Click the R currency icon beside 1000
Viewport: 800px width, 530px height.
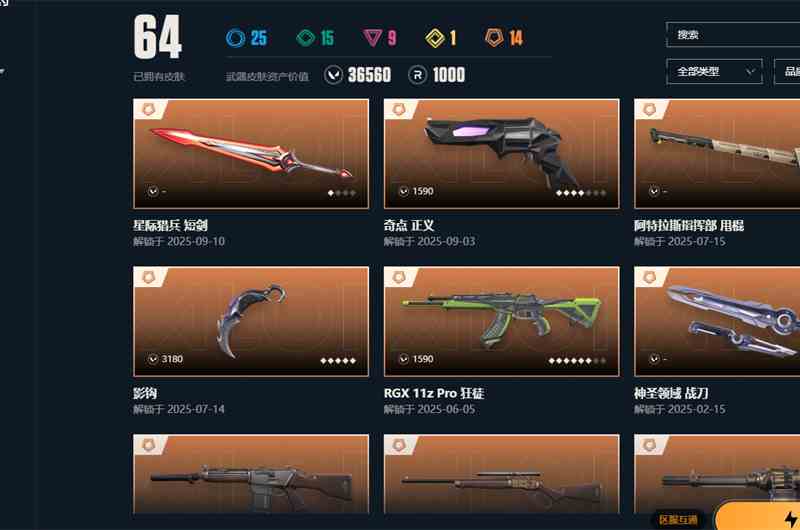[x=417, y=75]
